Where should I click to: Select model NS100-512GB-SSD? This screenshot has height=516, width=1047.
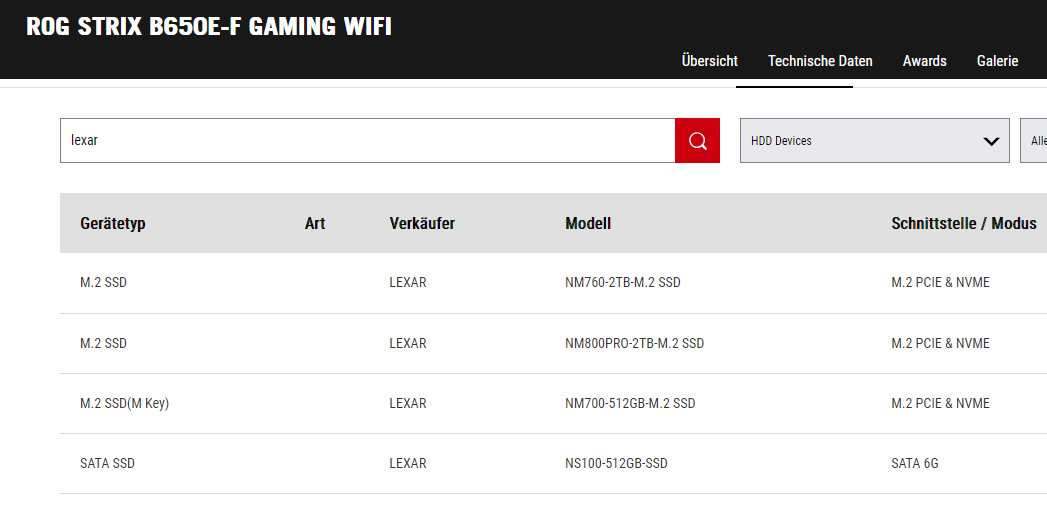click(x=616, y=463)
